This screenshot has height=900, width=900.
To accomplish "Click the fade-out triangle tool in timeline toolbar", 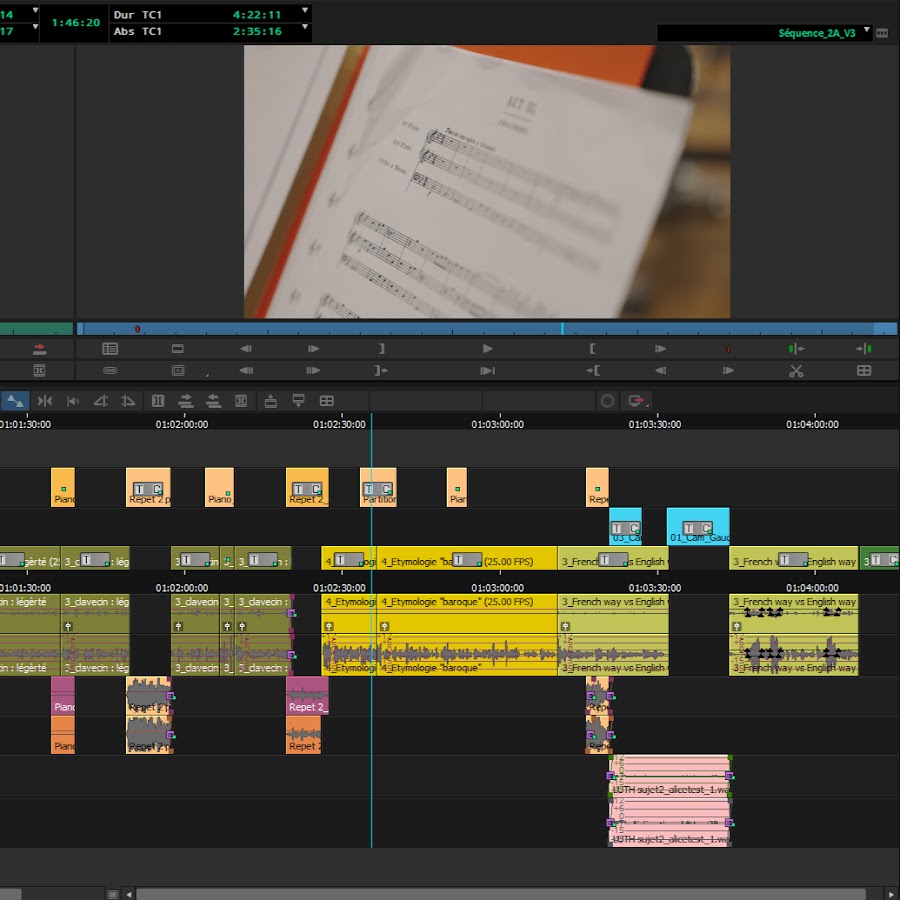I will click(128, 401).
